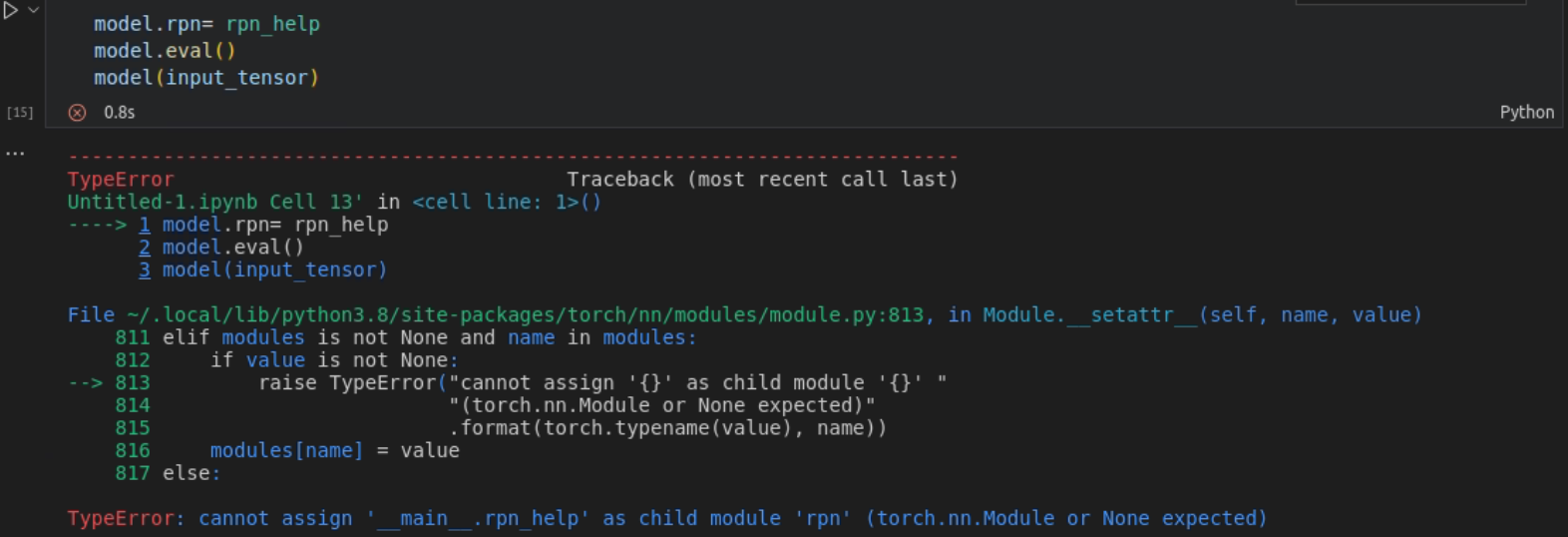Place cursor in 'model.rpn= rpn_help' code line
This screenshot has width=1568, height=537.
click(x=206, y=24)
